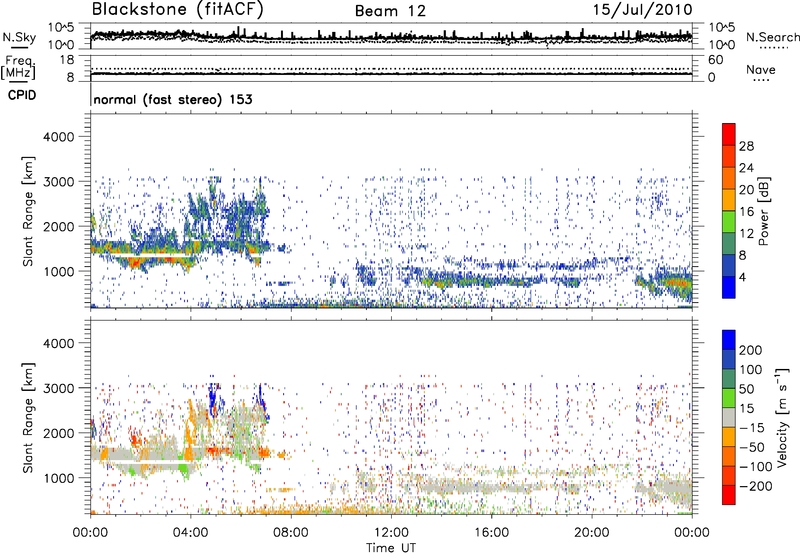Click the 4000 tick on the power panel axis
Viewport: 800px width, 554px height.
coord(58,137)
